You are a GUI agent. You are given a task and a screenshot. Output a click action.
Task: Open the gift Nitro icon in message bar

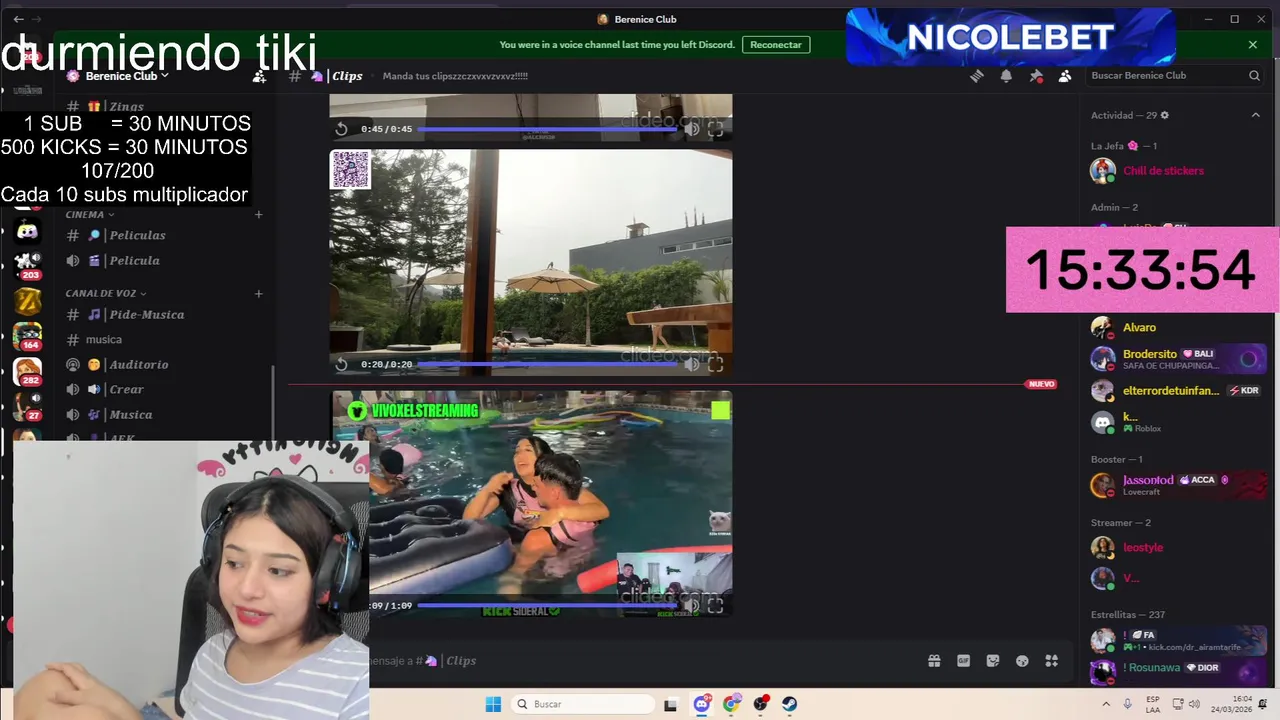934,661
